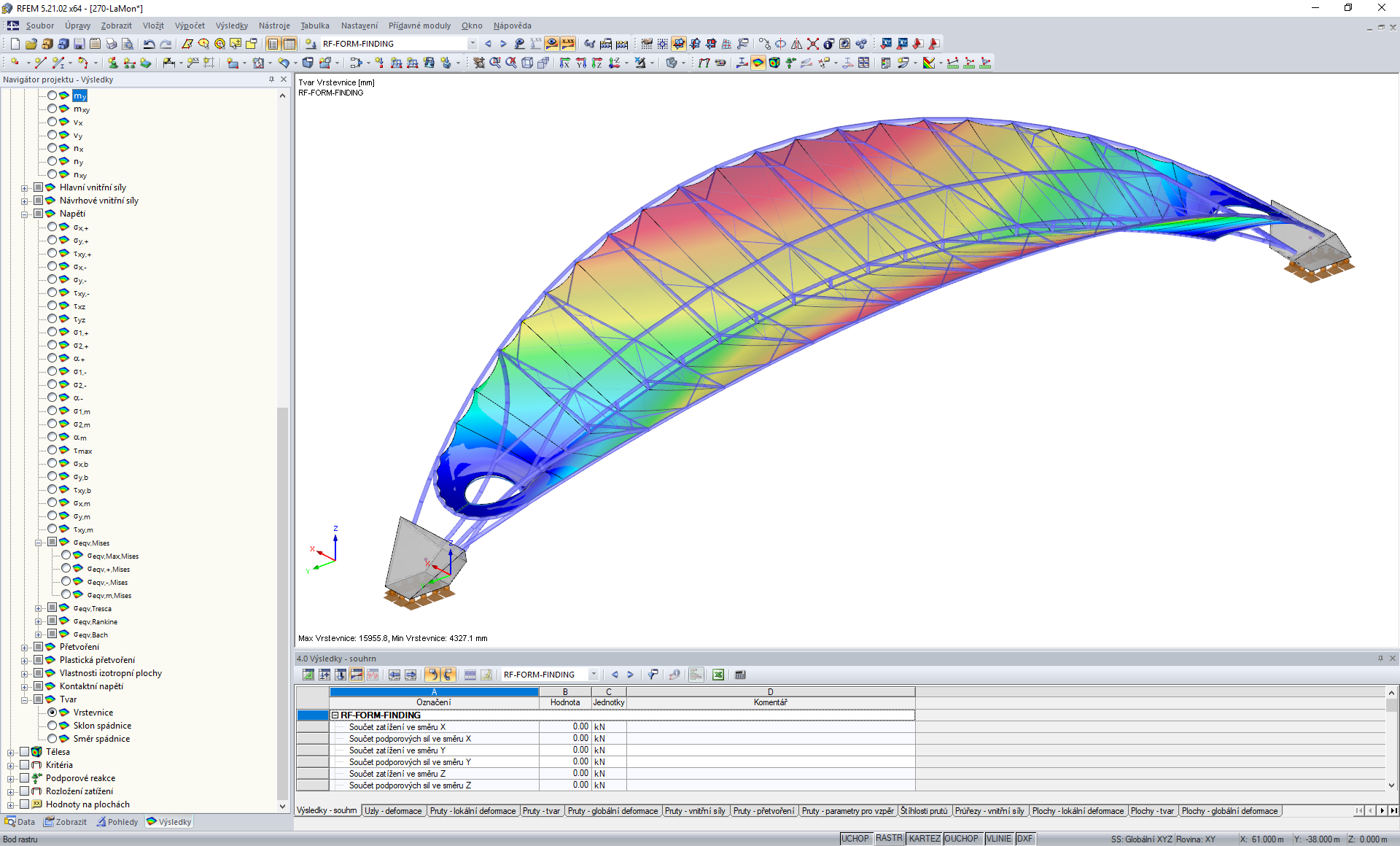Viewport: 1400px width, 846px height.
Task: Click the Excel export icon in table toolbar
Action: [718, 675]
